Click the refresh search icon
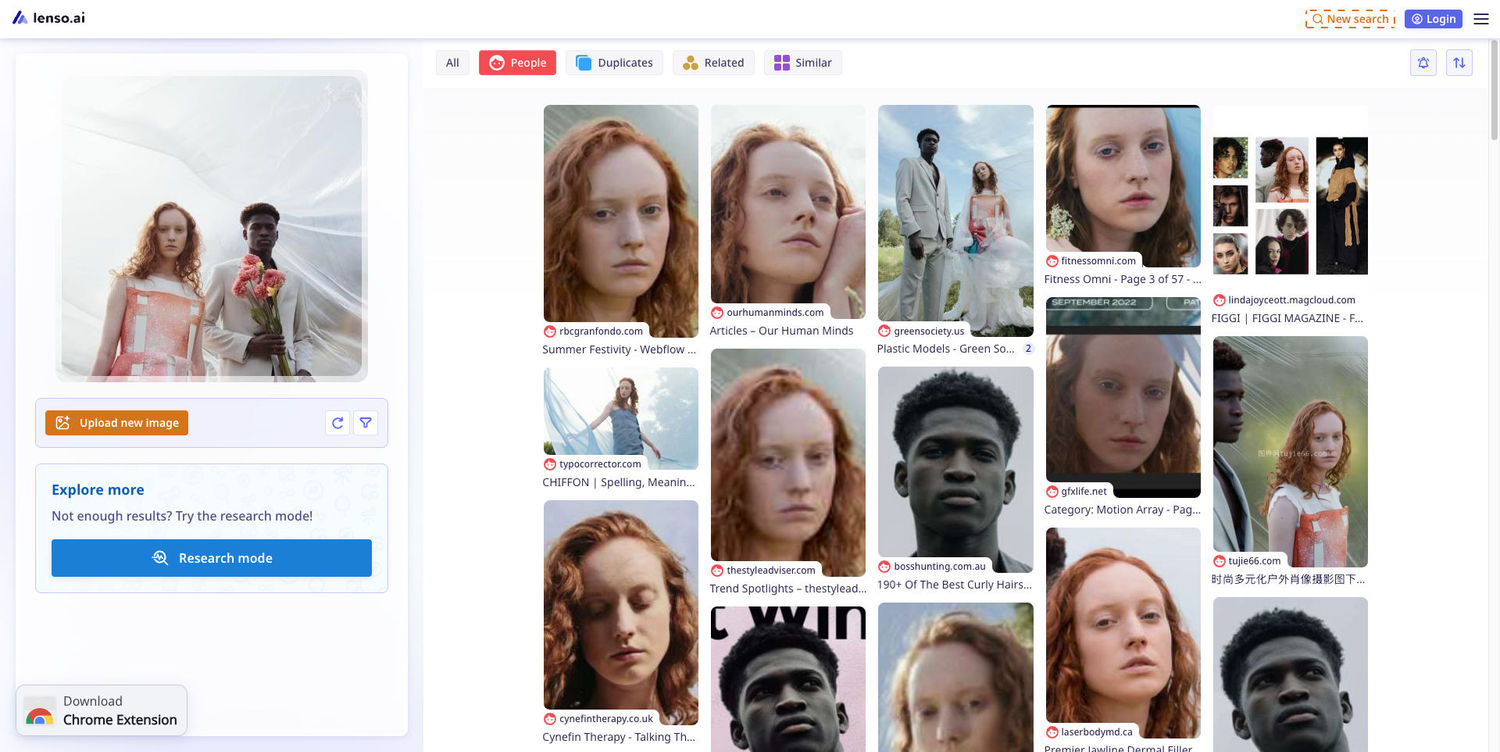This screenshot has width=1500, height=752. click(338, 423)
